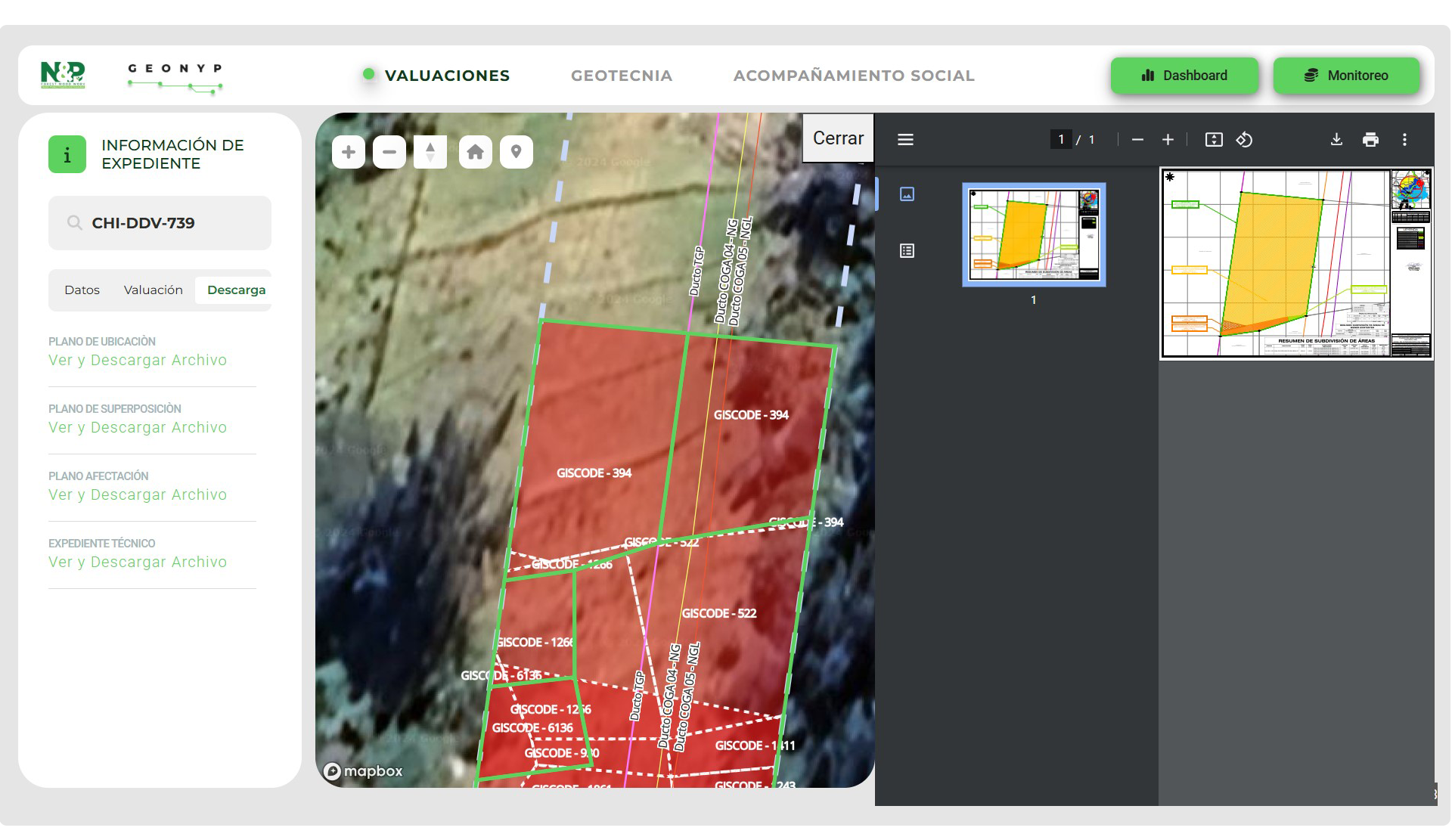
Task: Open the Dashboard
Action: (1184, 76)
